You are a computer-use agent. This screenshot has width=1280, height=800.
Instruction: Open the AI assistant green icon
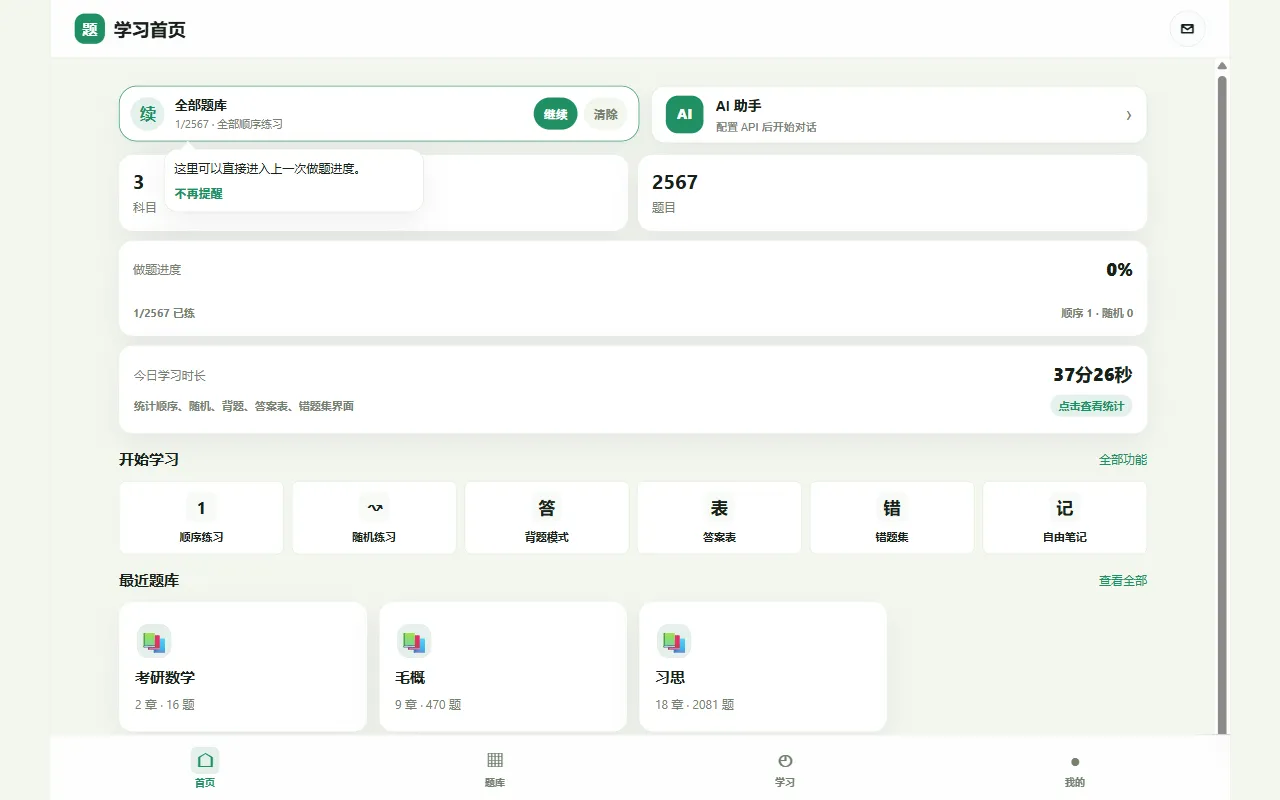[684, 114]
